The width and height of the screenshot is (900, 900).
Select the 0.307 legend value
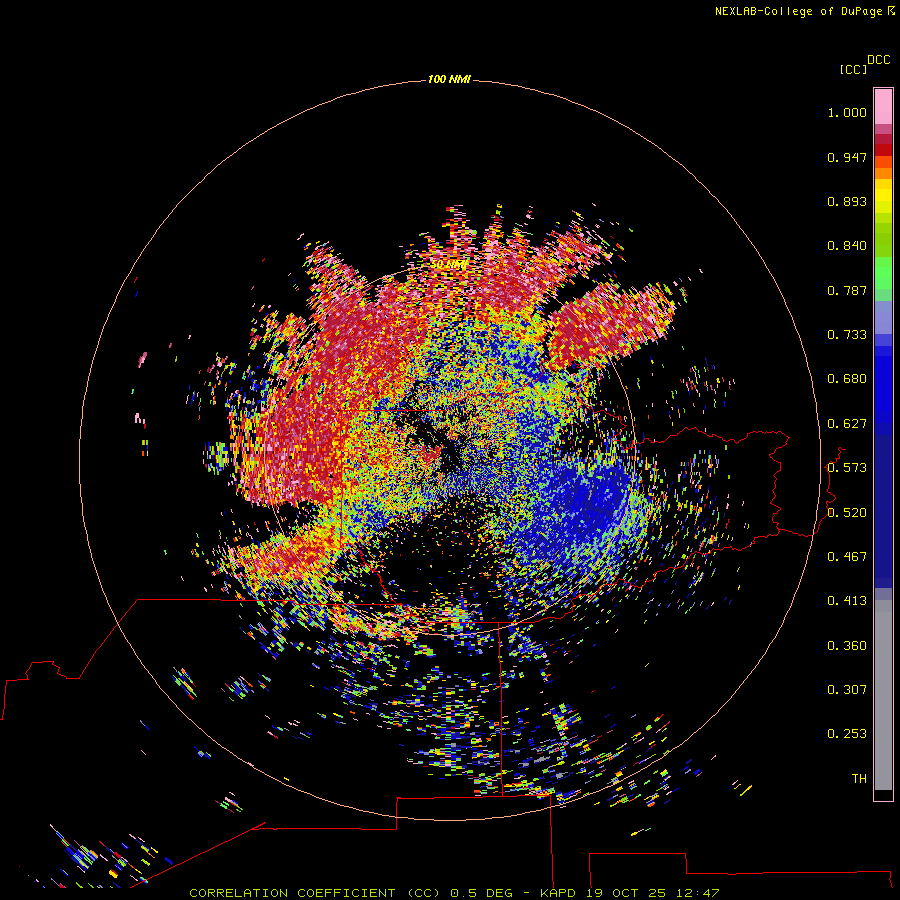(847, 690)
